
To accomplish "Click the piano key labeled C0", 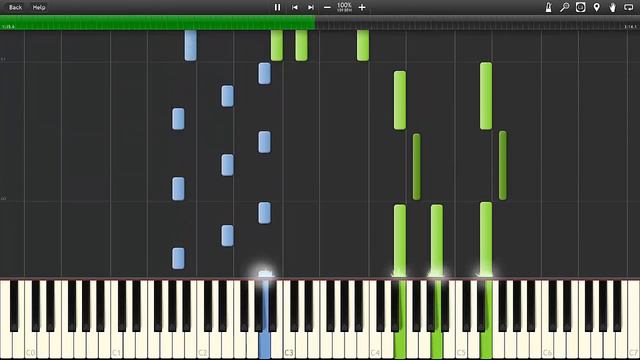I will pos(31,345).
